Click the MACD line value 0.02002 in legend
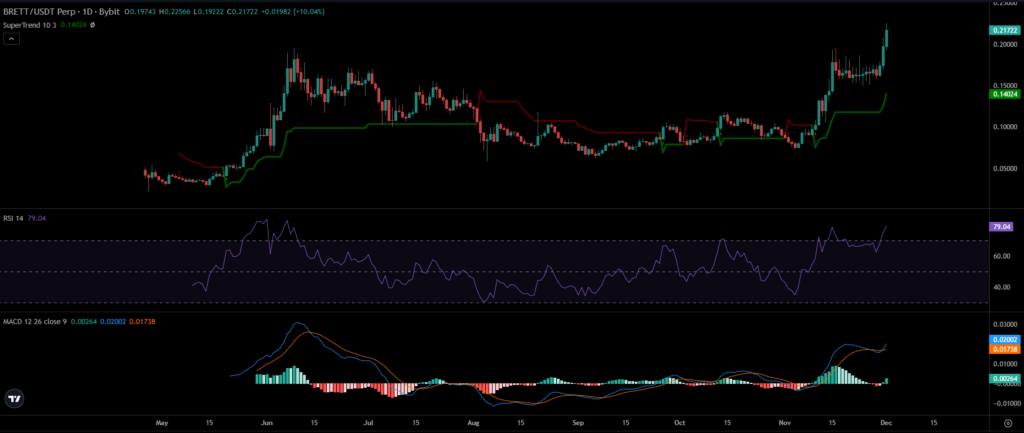This screenshot has height=433, width=1024. [x=112, y=321]
